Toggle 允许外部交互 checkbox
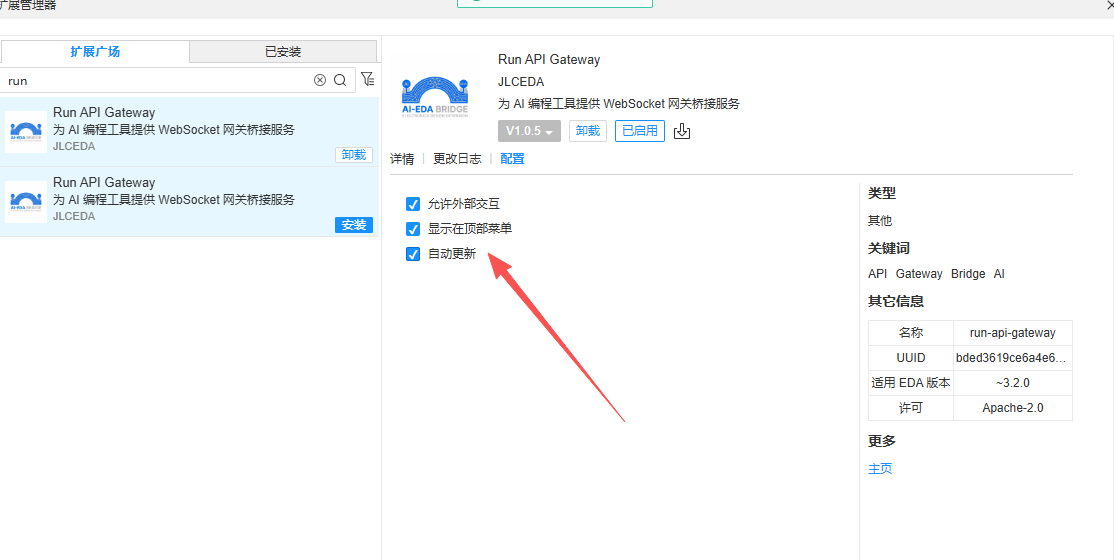 (413, 204)
